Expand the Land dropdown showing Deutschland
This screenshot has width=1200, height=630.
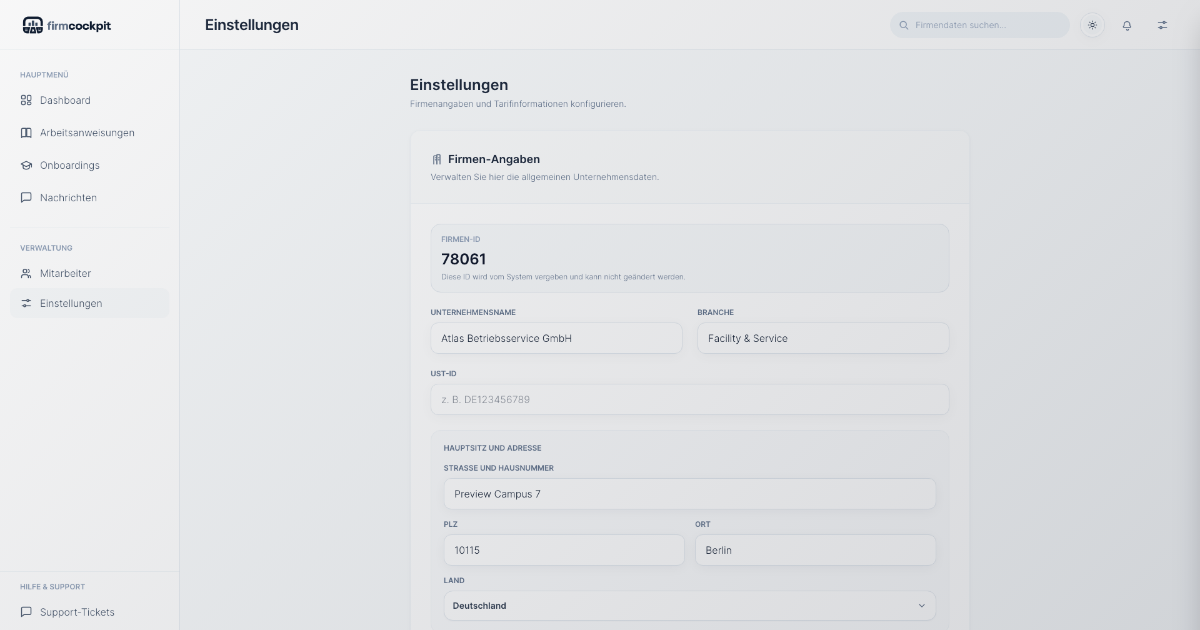click(x=680, y=606)
